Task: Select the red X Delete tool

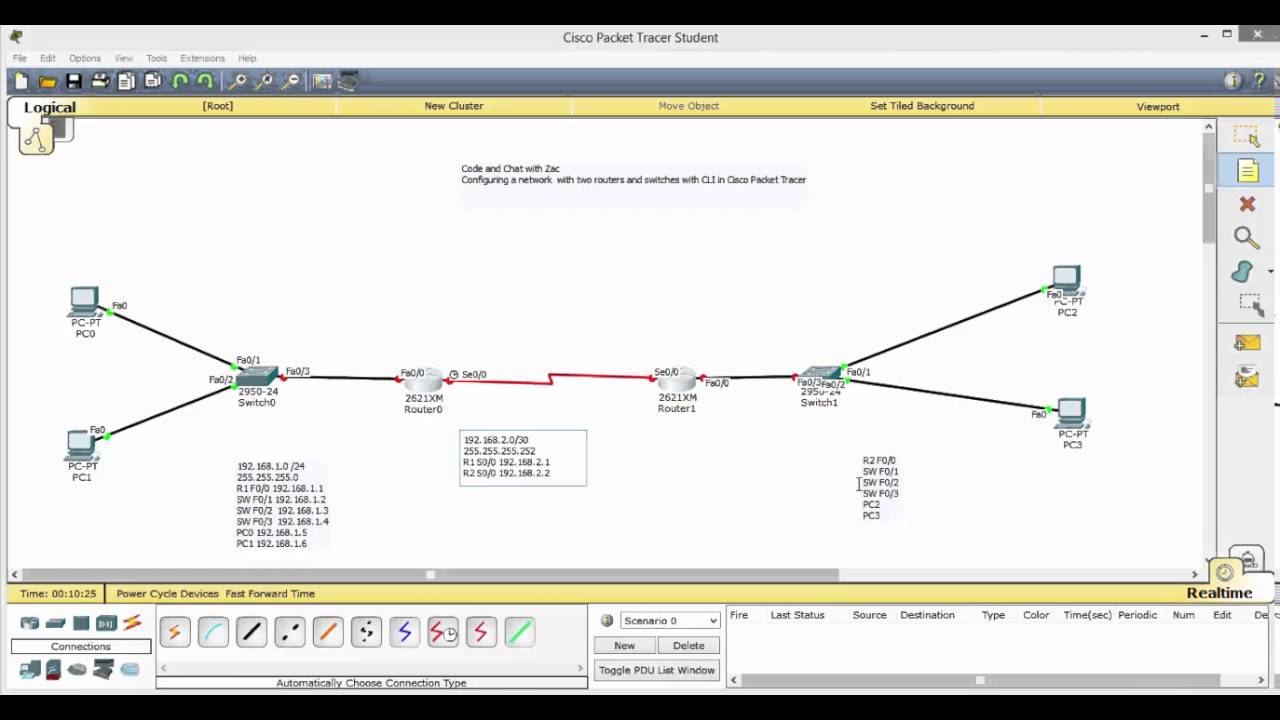Action: point(1247,204)
